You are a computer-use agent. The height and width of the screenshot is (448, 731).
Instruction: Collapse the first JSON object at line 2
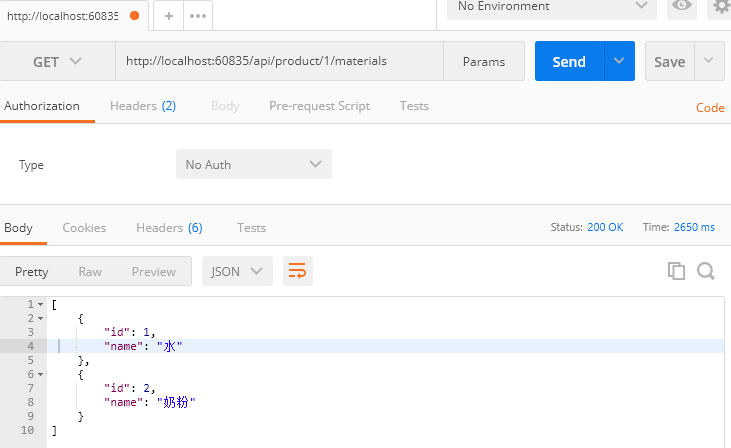[x=40, y=318]
